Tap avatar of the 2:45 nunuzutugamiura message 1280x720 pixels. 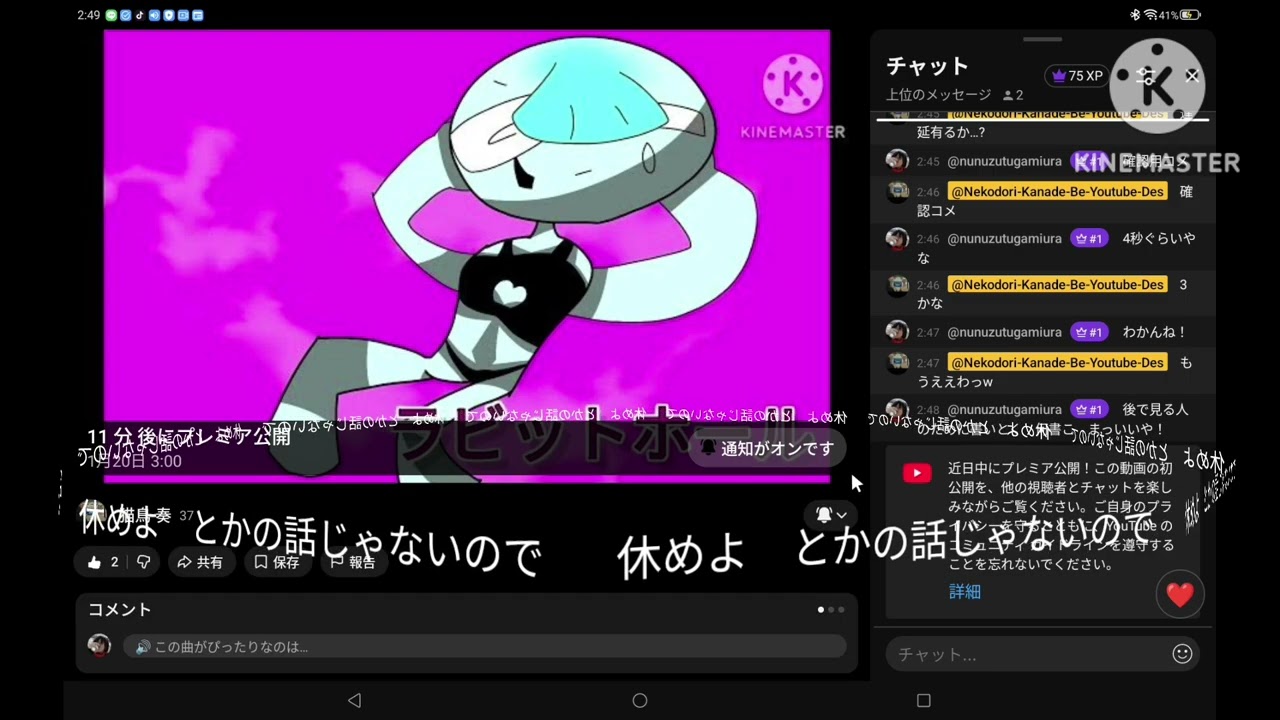897,161
